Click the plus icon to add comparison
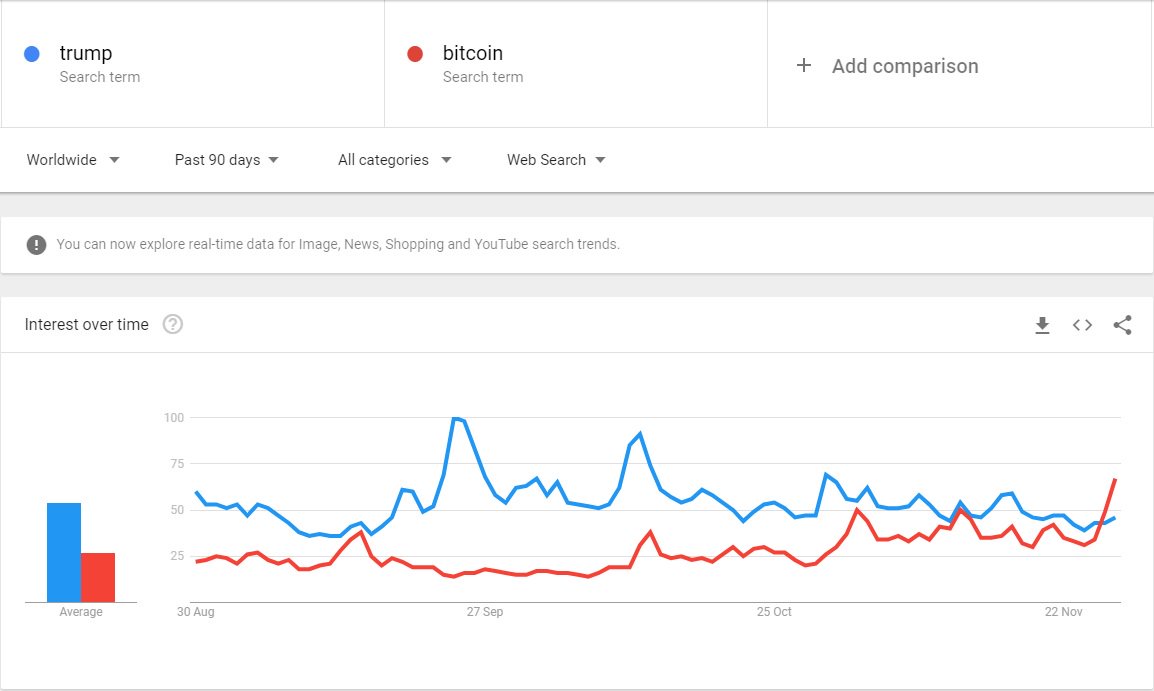The width and height of the screenshot is (1154, 691). (803, 66)
